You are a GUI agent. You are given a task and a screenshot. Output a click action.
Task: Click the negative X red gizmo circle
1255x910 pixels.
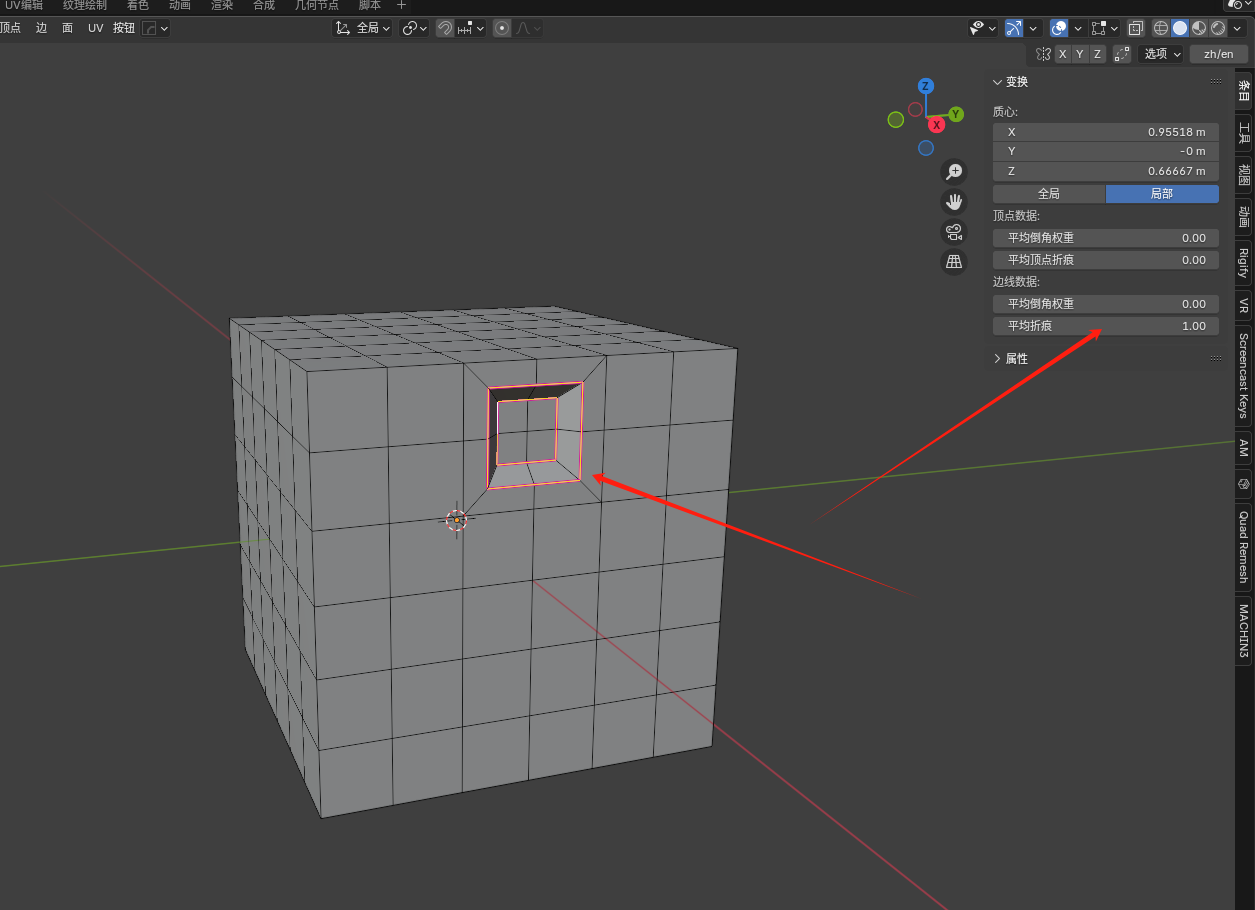point(915,109)
